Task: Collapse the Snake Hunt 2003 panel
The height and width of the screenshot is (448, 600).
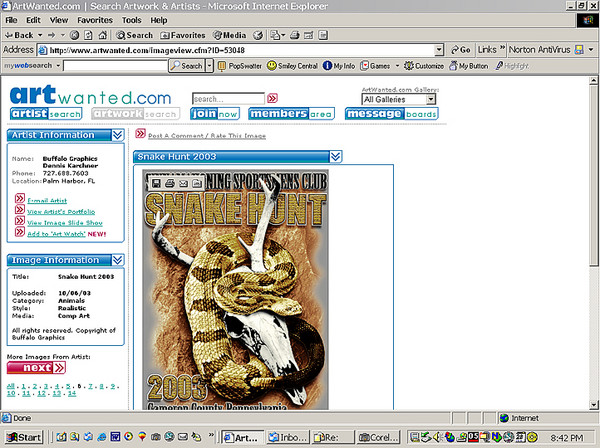Action: click(335, 156)
